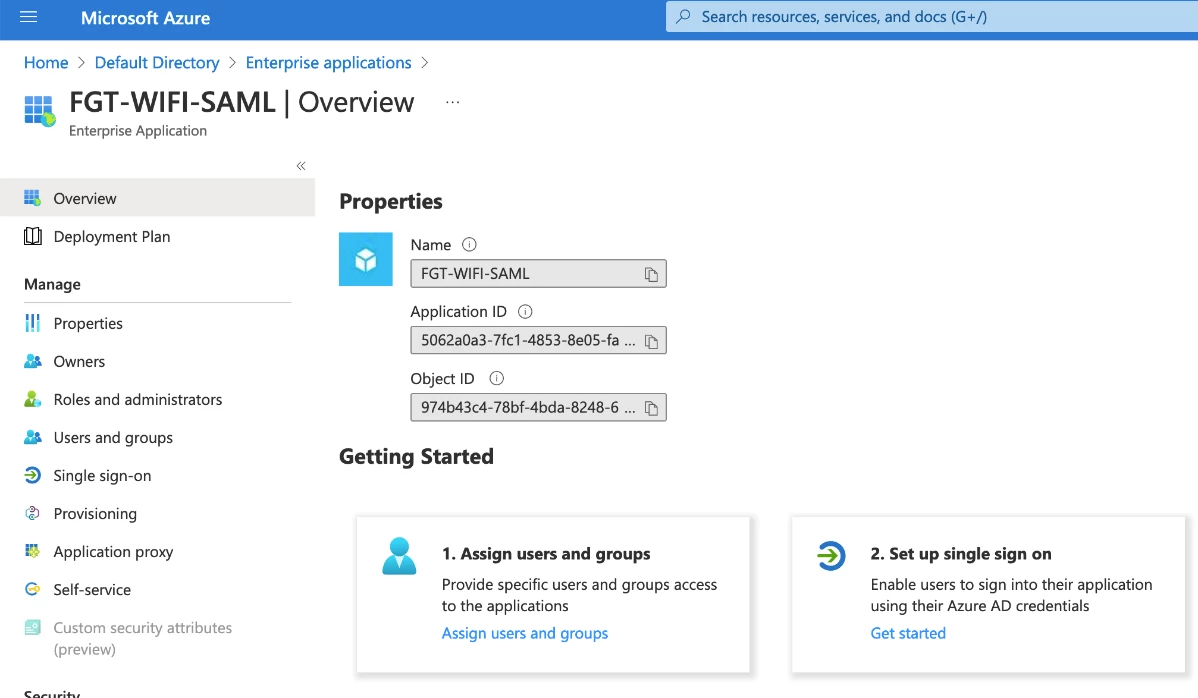Click the Object ID value field
This screenshot has height=698, width=1198.
[538, 407]
